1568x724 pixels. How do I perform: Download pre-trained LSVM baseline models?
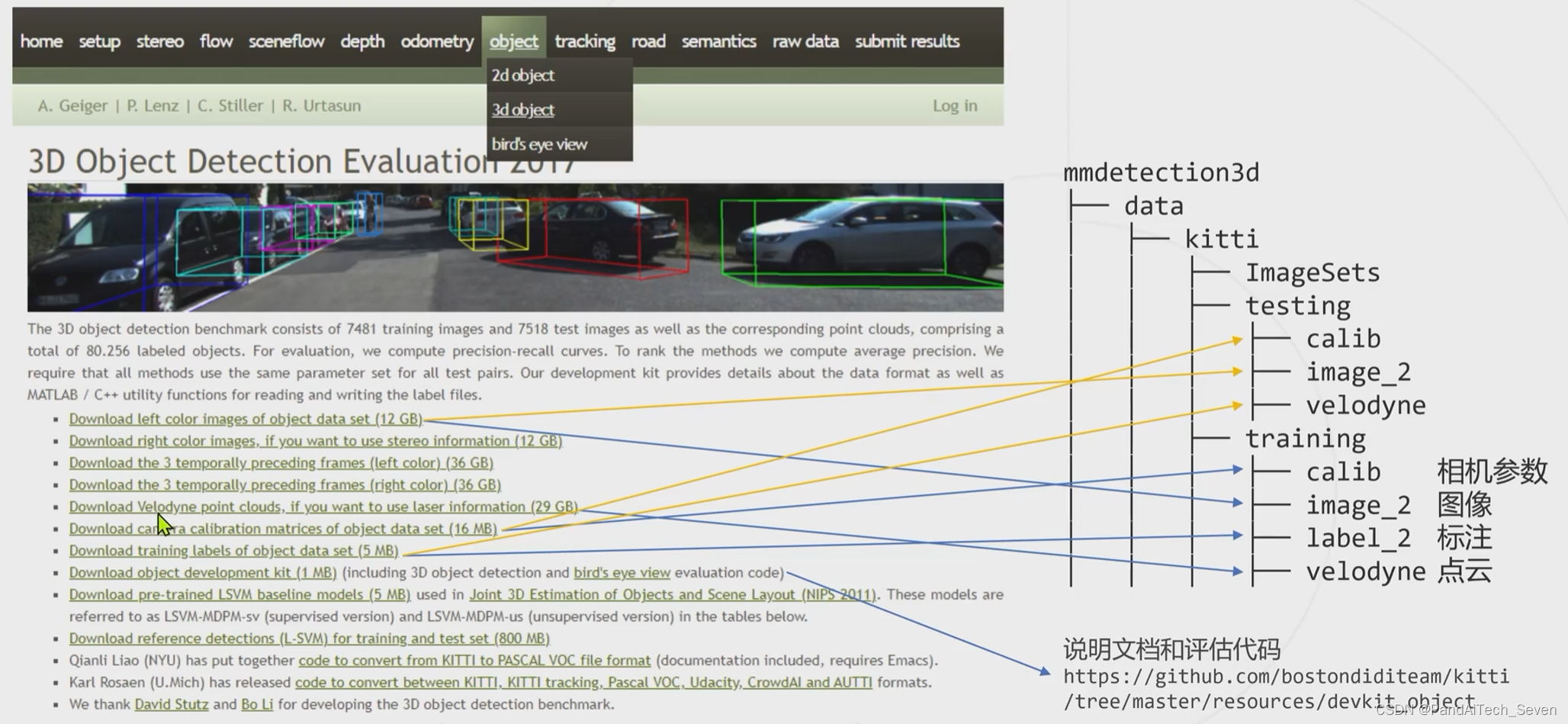(239, 595)
